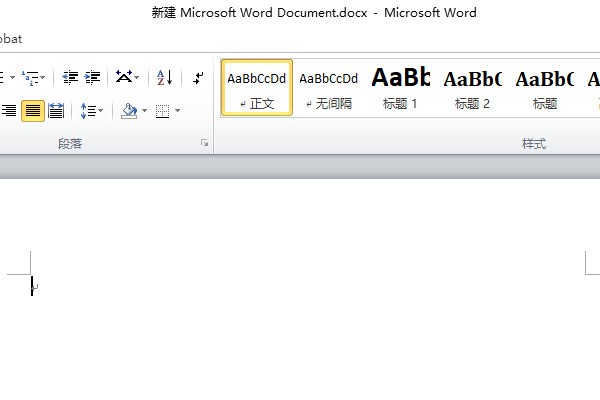The height and width of the screenshot is (400, 600).
Task: Apply the 正文 (Normal) style
Action: (256, 87)
